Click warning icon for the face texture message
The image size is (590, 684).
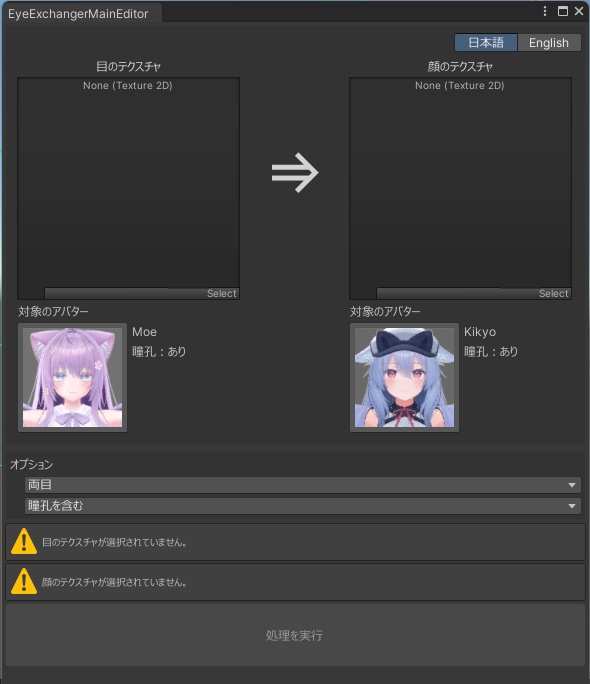[x=24, y=581]
